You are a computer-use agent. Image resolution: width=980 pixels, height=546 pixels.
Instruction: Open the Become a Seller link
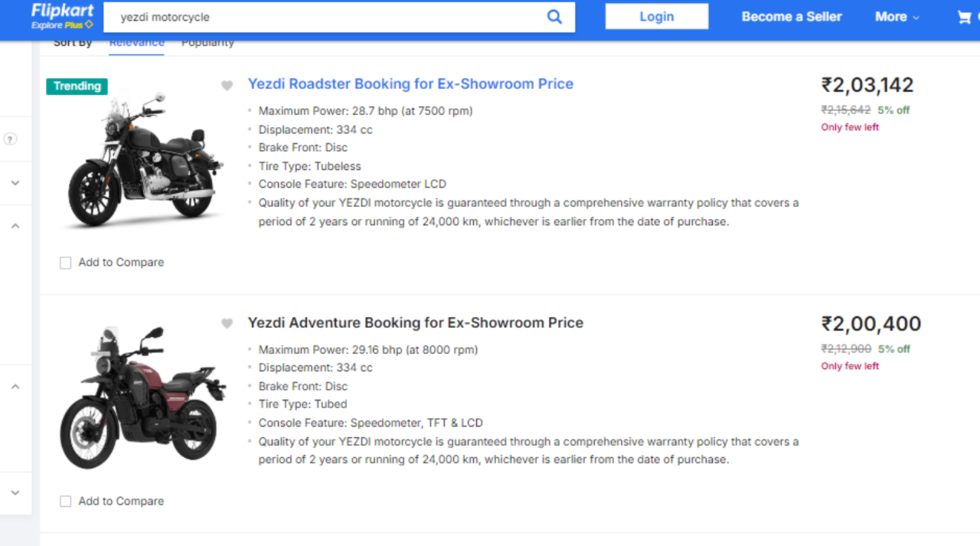791,17
